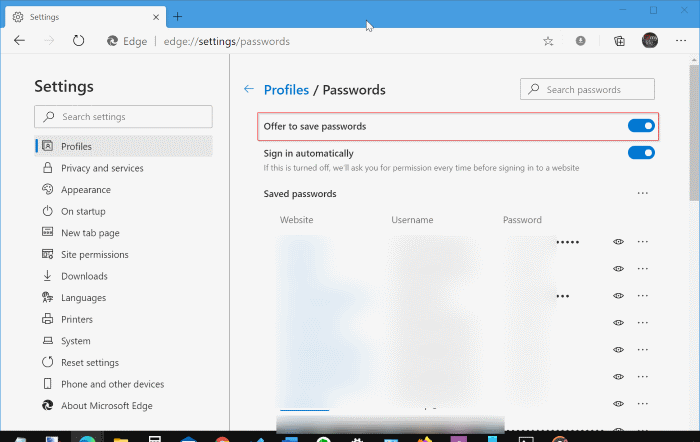Open a new tab with plus button
This screenshot has height=442, width=700.
pyautogui.click(x=177, y=17)
